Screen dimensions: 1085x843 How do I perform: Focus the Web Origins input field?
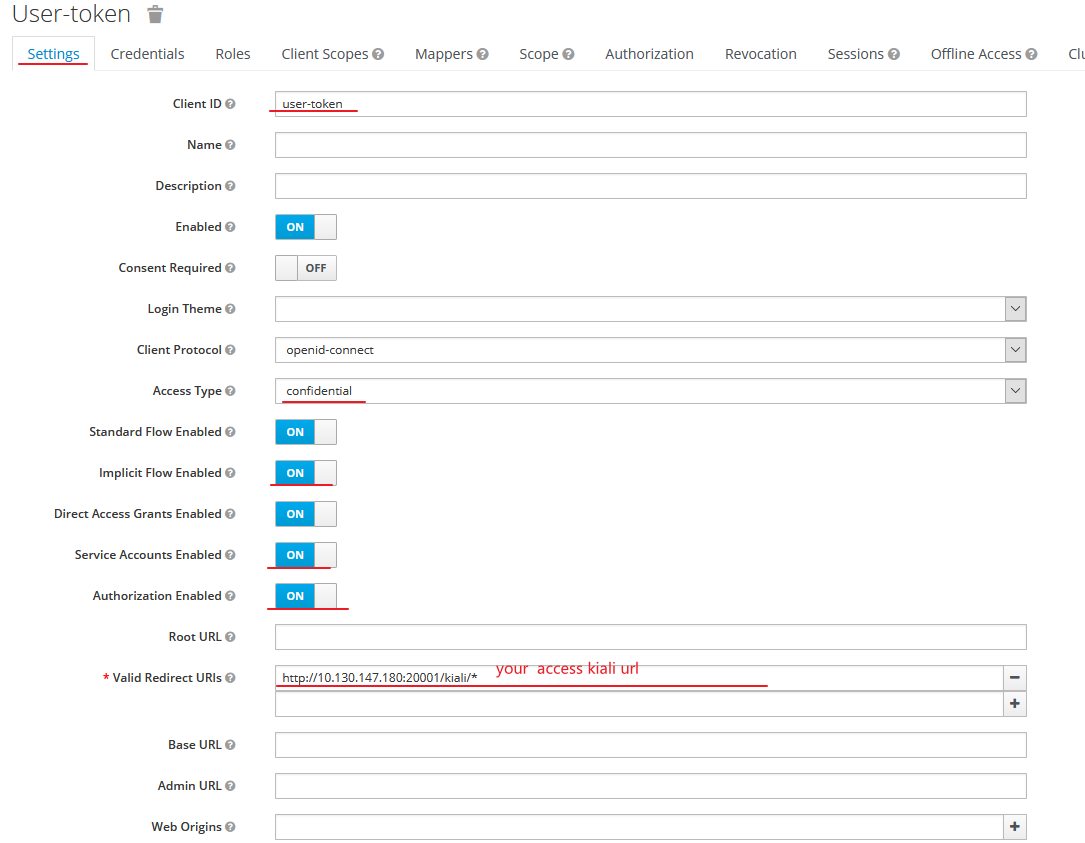tap(639, 826)
